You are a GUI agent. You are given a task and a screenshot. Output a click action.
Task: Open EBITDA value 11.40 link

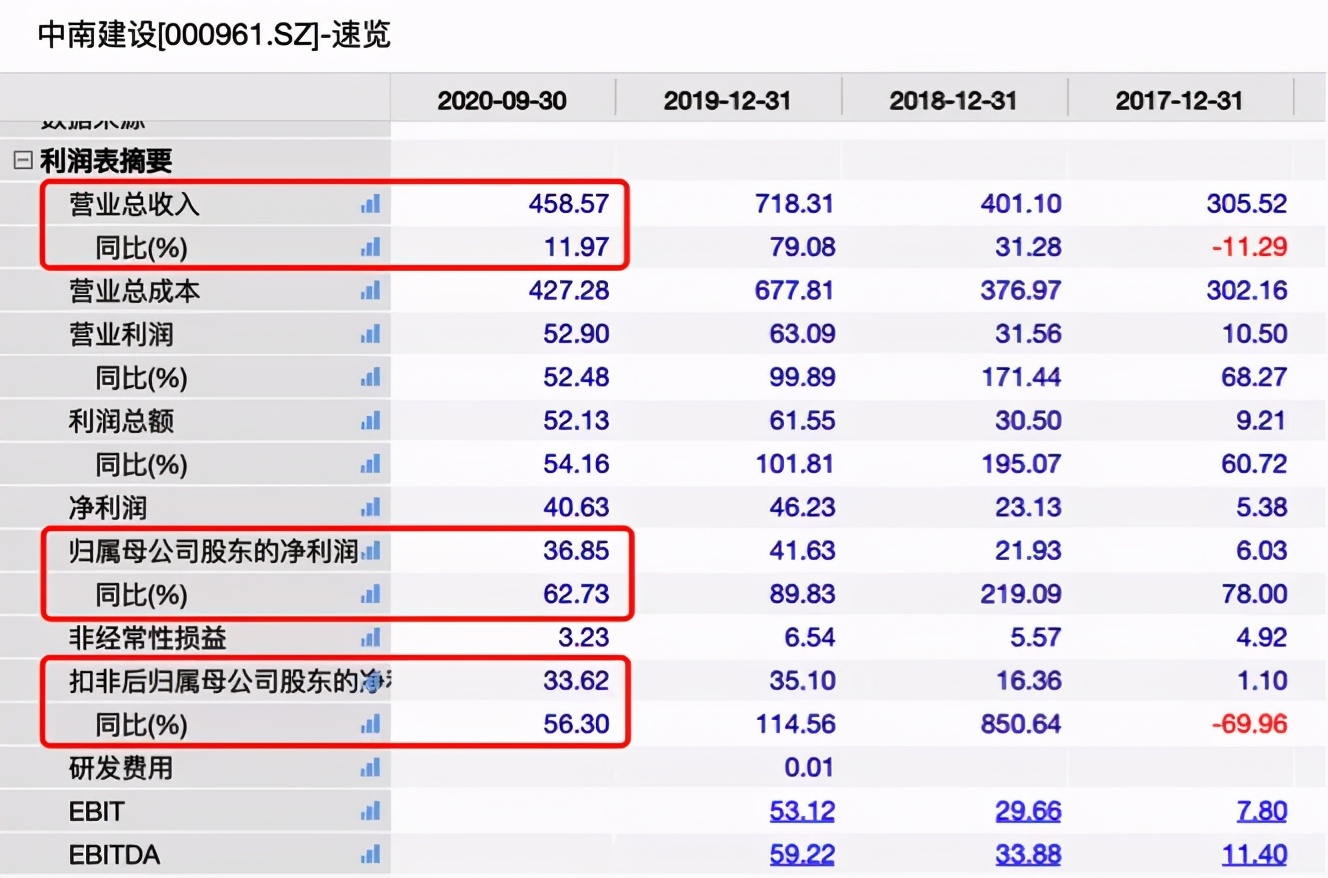(1255, 855)
